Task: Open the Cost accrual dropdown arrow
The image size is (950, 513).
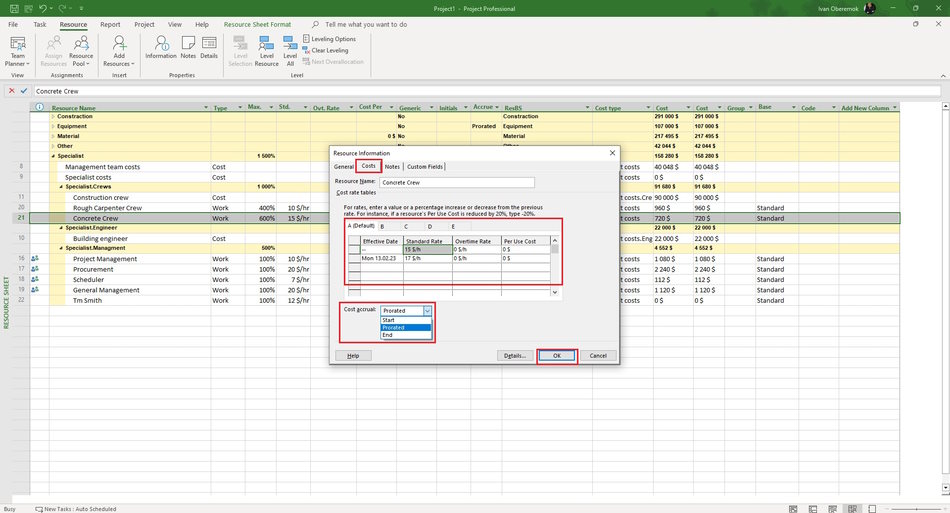Action: pyautogui.click(x=427, y=311)
